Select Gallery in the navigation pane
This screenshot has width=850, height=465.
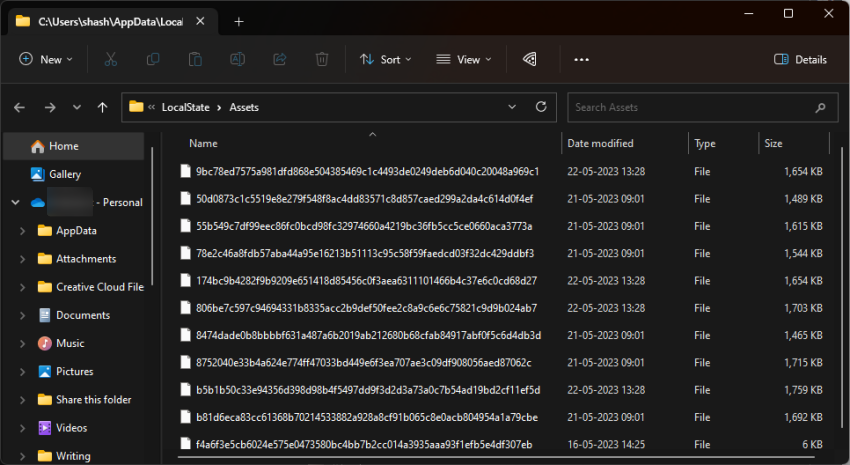point(65,174)
